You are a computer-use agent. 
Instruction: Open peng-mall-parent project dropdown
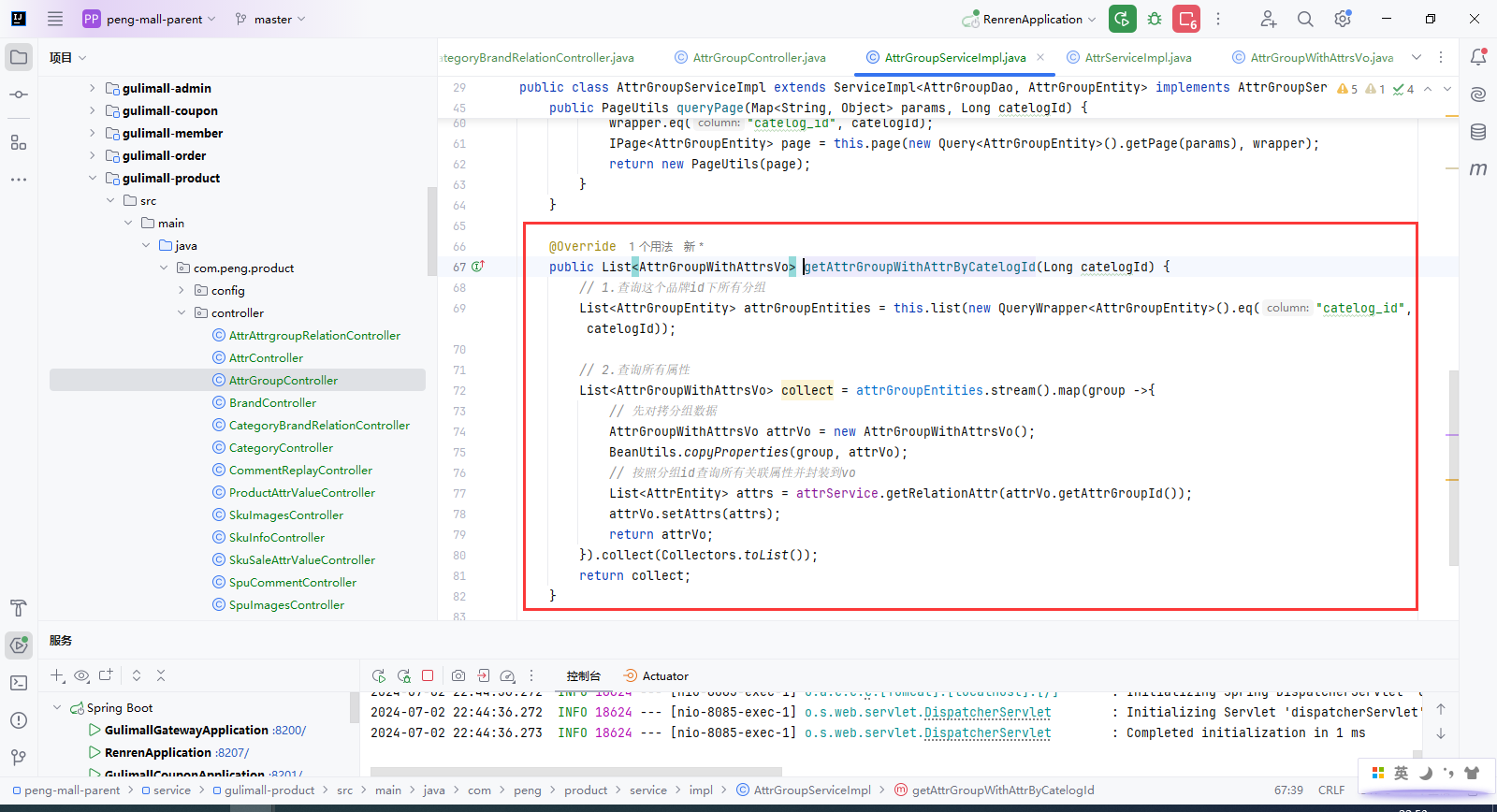[x=150, y=19]
